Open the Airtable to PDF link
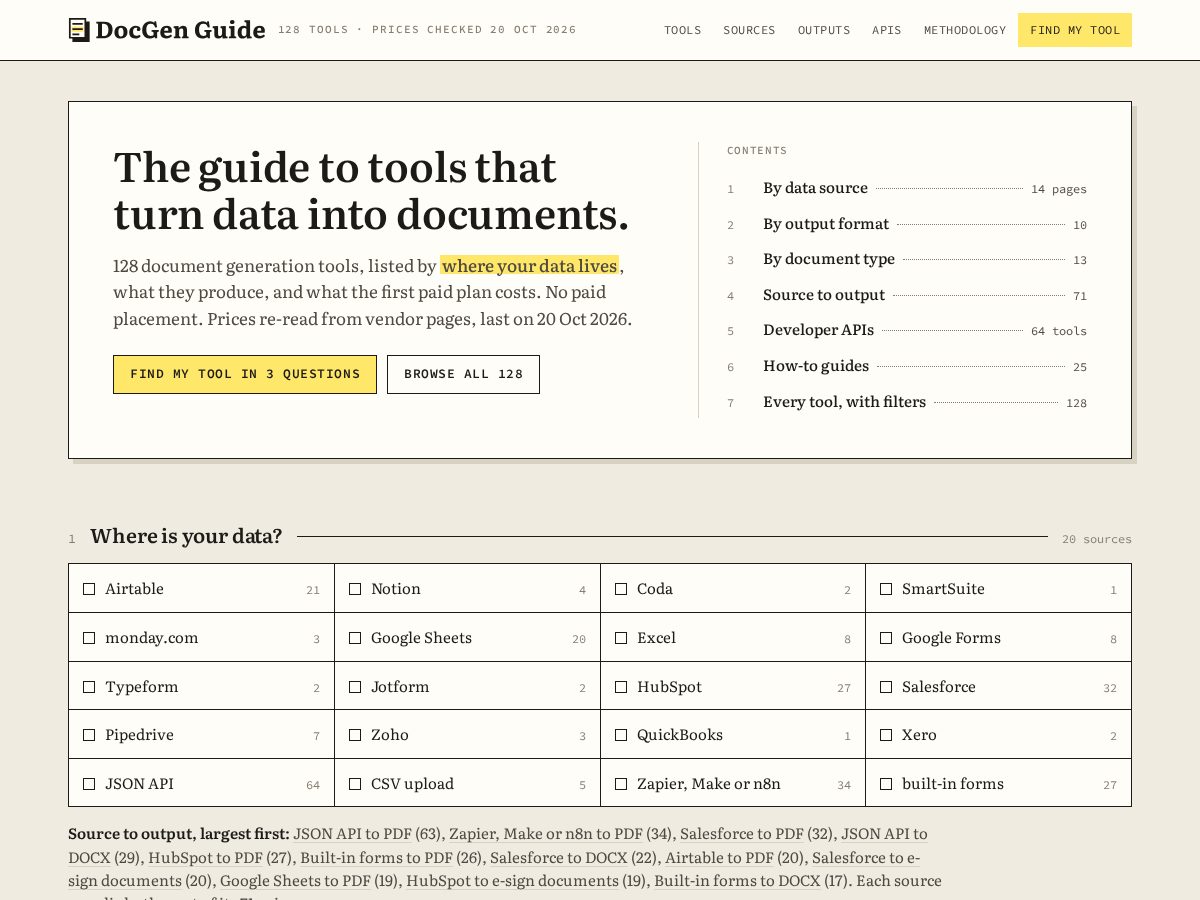1200x900 pixels. [720, 858]
